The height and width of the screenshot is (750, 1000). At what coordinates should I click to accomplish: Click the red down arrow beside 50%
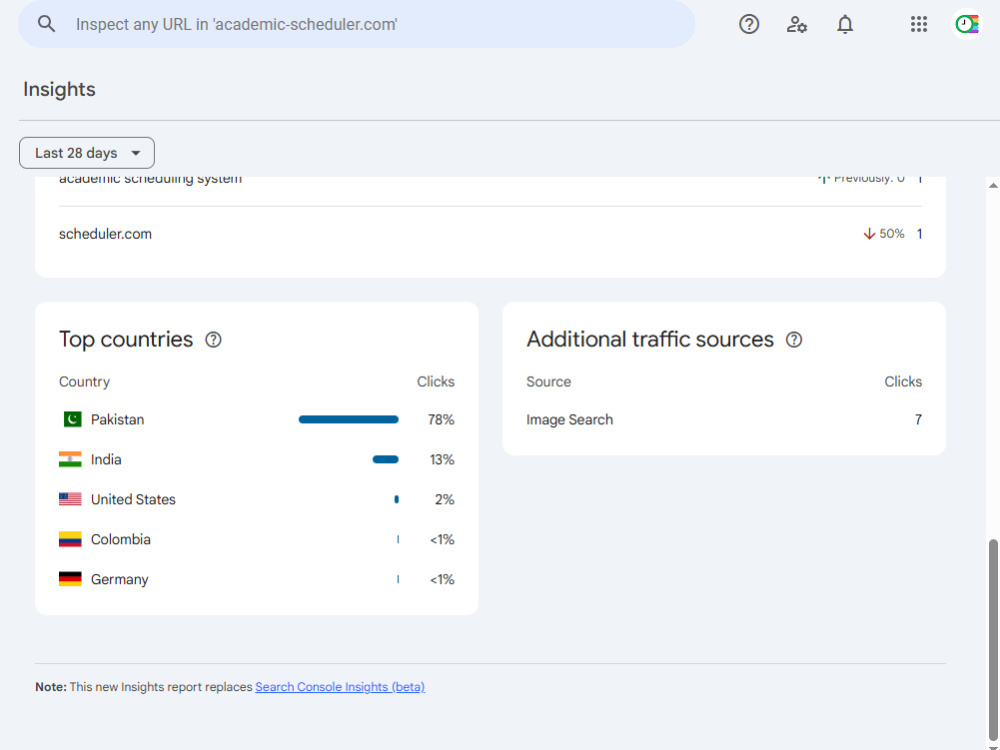coord(869,234)
